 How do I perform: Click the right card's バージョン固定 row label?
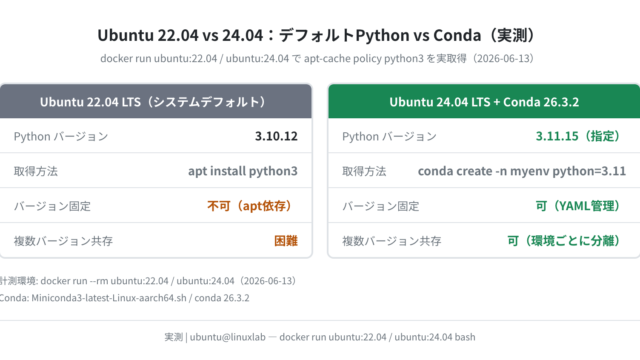(380, 206)
